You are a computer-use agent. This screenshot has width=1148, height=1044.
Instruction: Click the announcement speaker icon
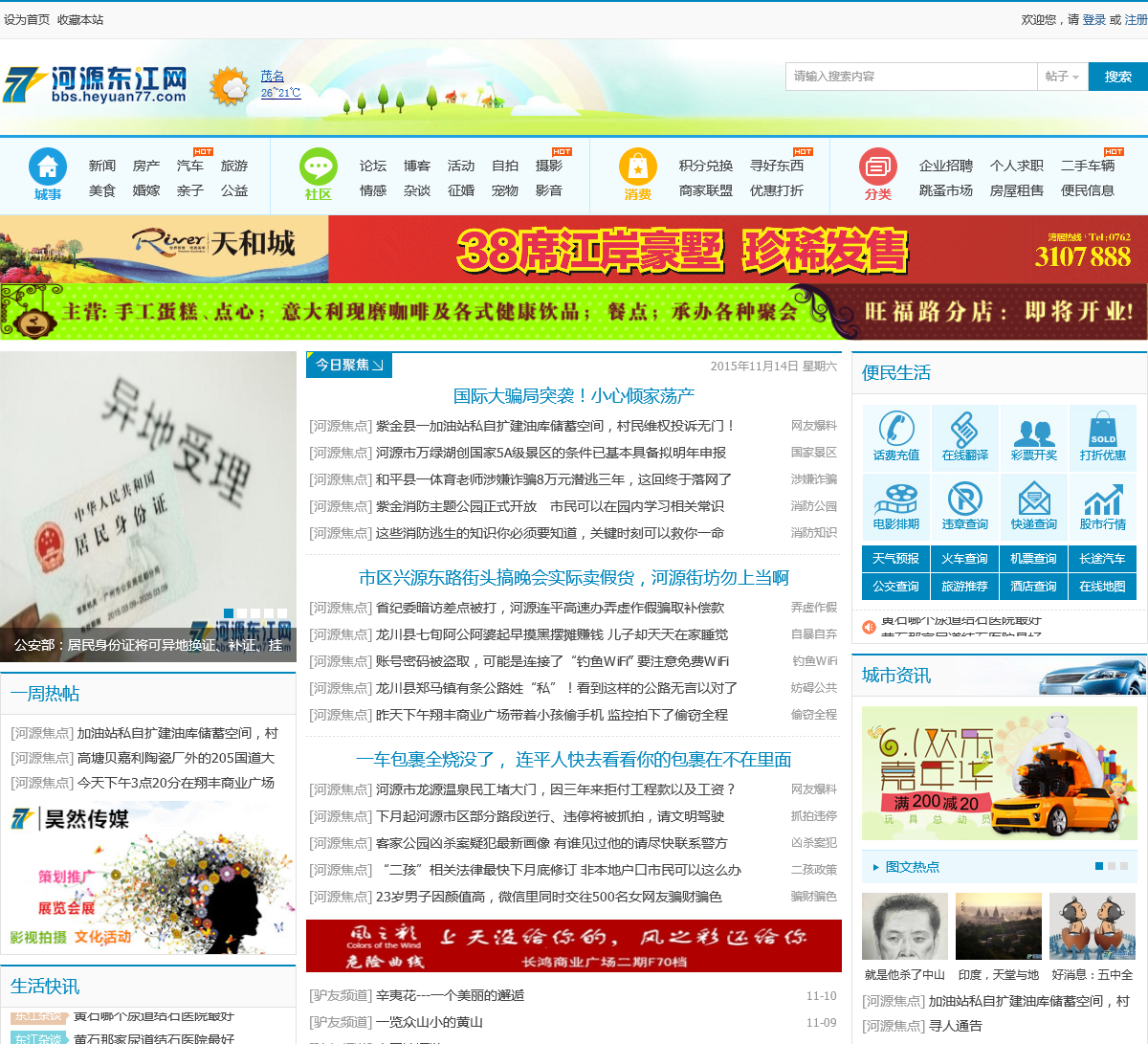click(869, 627)
